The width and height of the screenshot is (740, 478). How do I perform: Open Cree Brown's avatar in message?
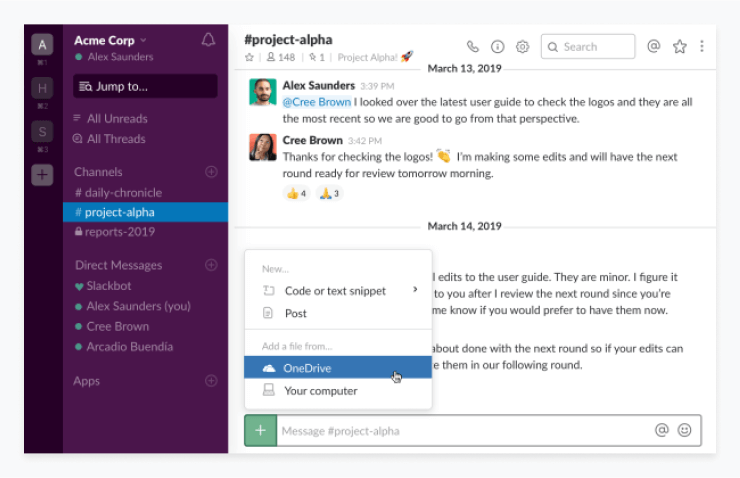pos(263,147)
